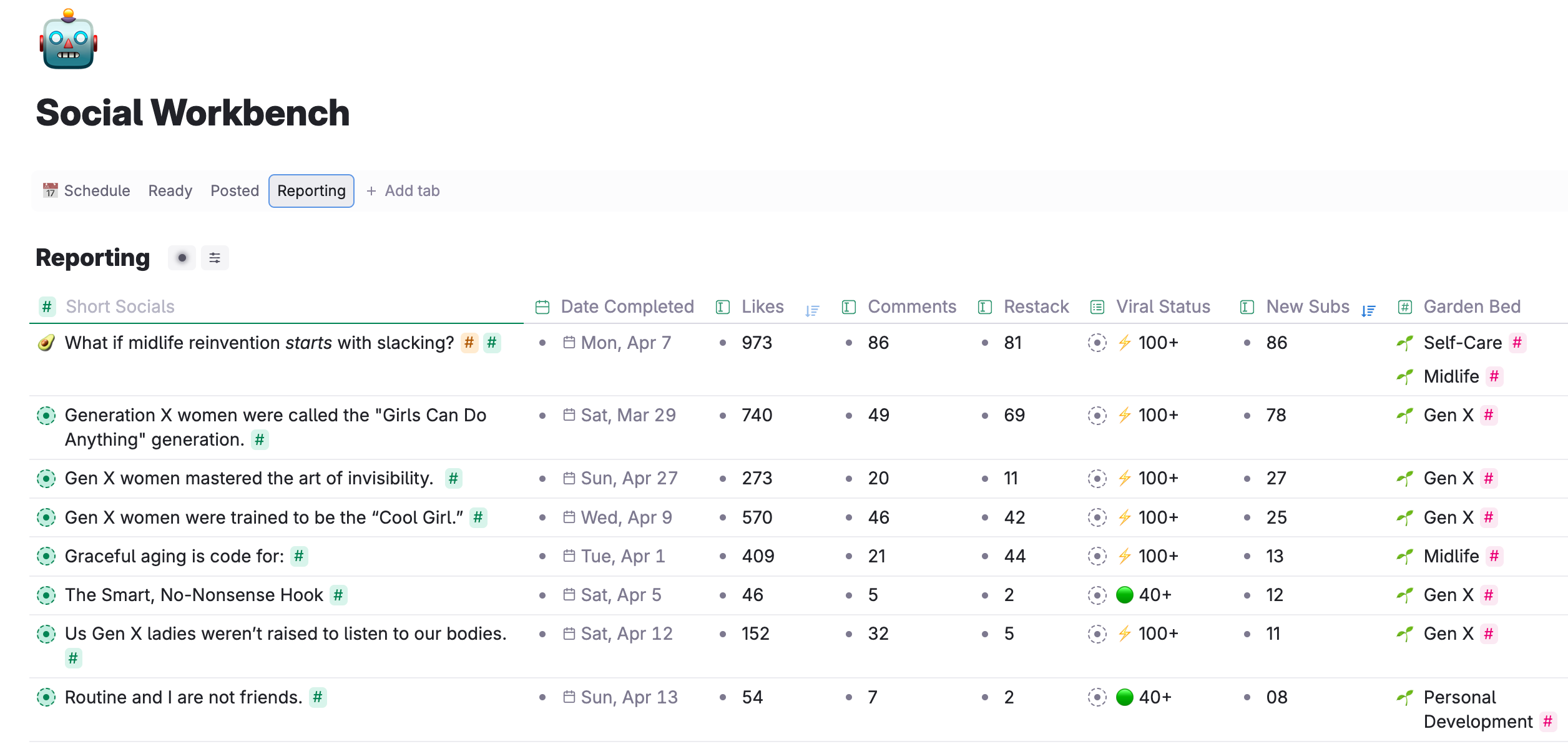1568x744 pixels.
Task: Click the orange hashtag tag on midlife reinvention
Action: 469,343
